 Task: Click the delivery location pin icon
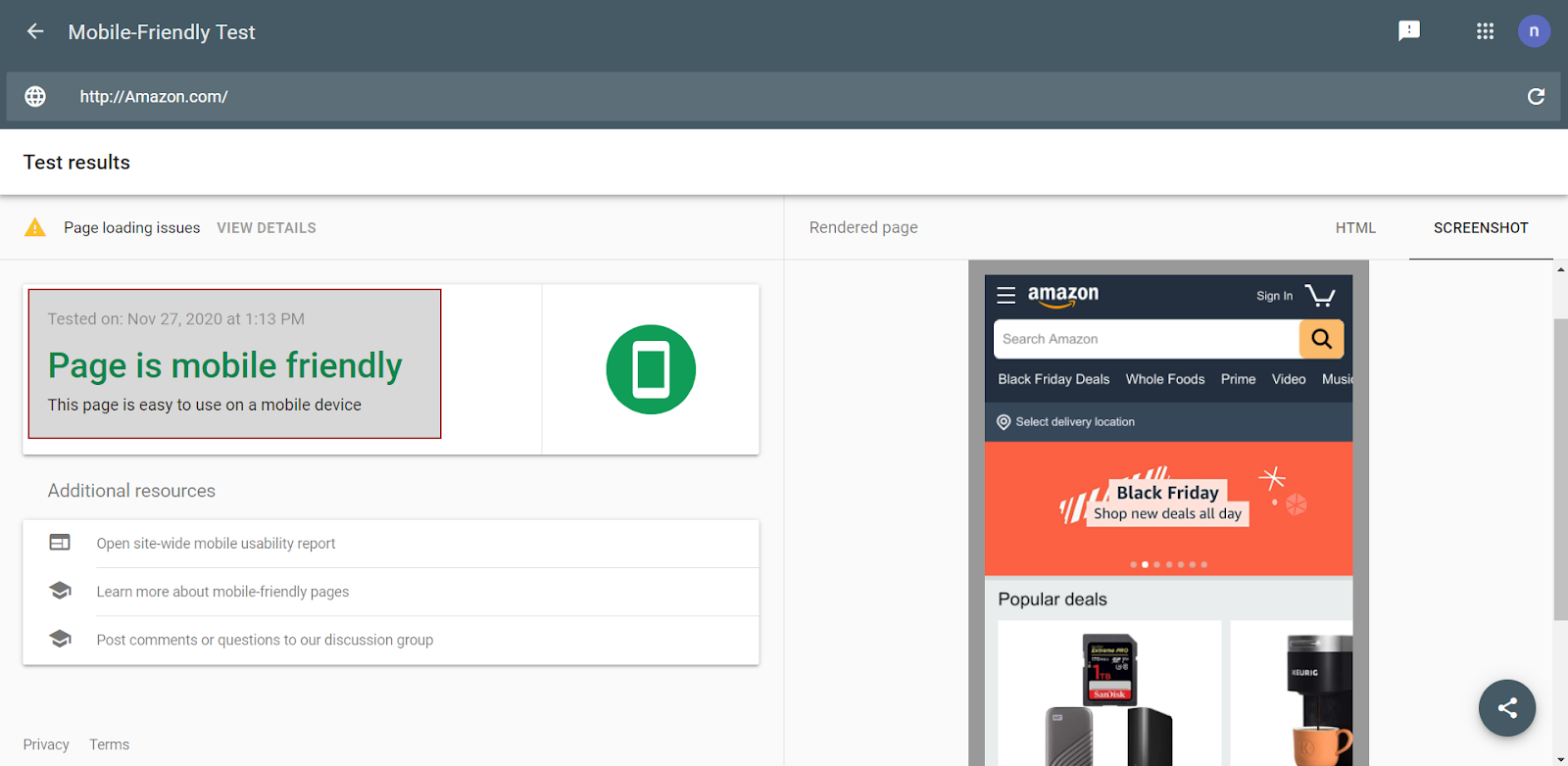(x=1004, y=422)
